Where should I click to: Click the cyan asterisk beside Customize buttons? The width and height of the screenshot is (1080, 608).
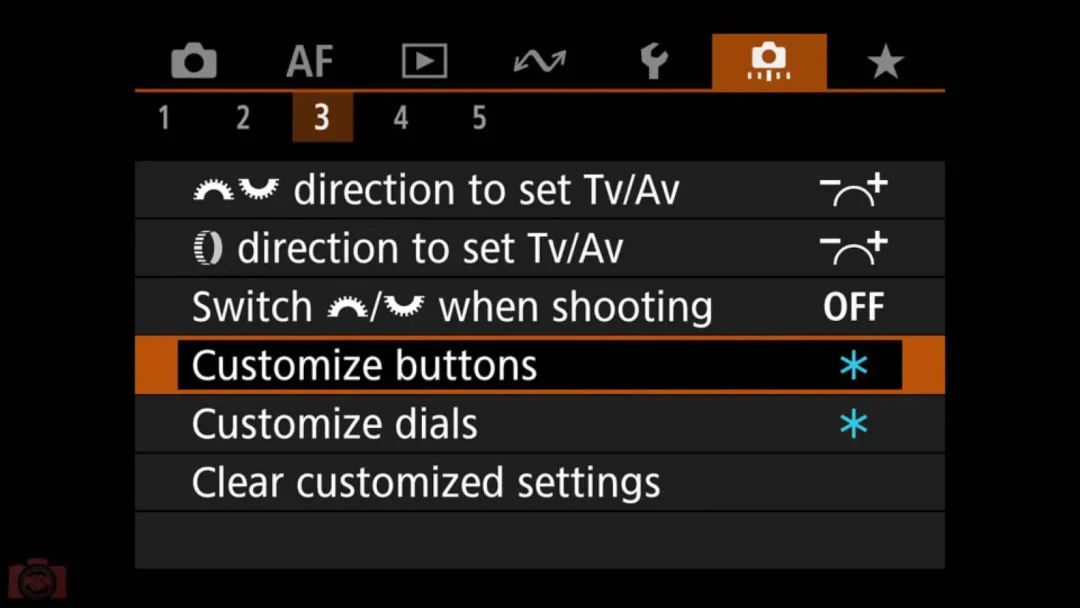coord(853,365)
